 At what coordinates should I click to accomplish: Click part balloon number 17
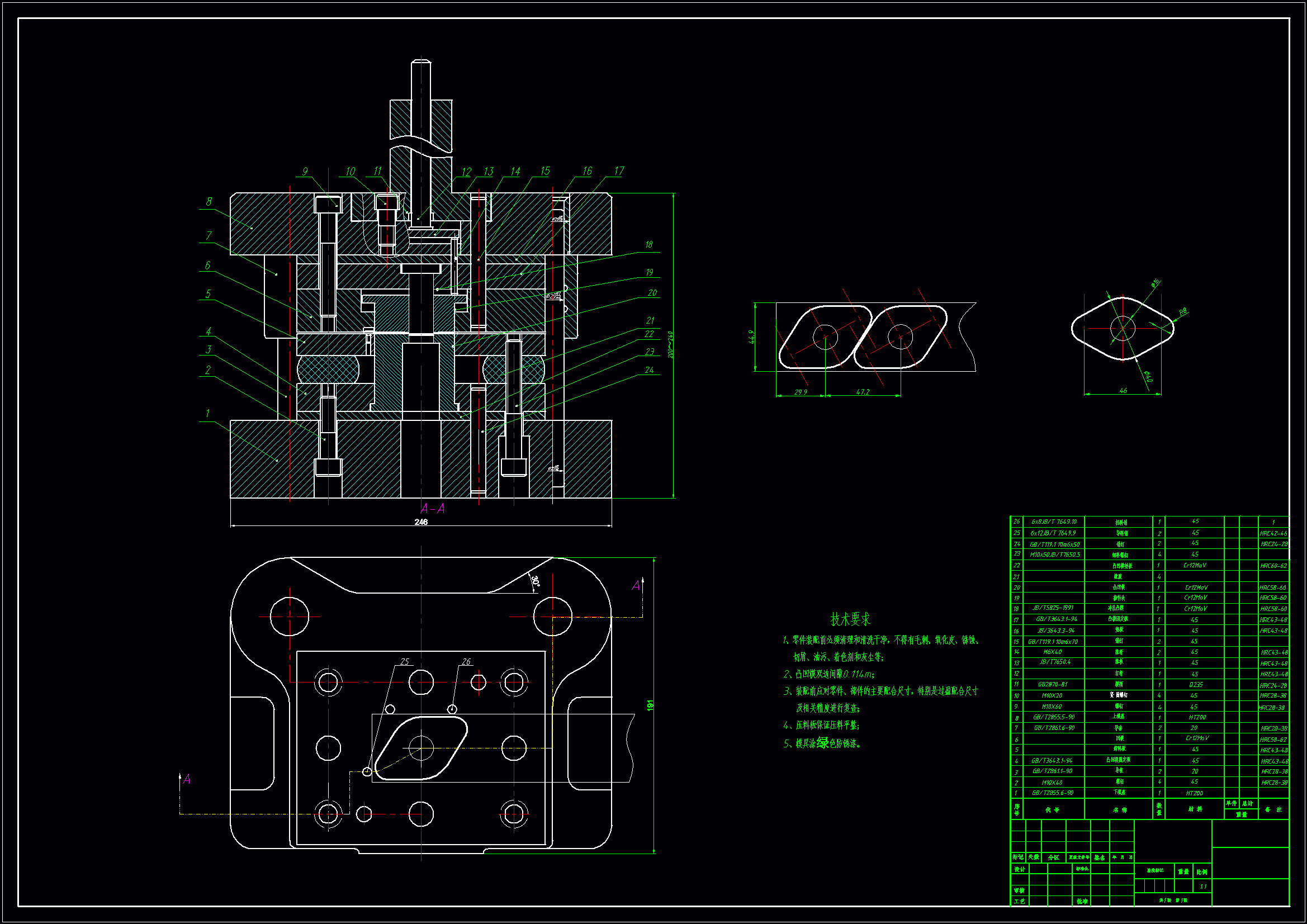point(619,171)
